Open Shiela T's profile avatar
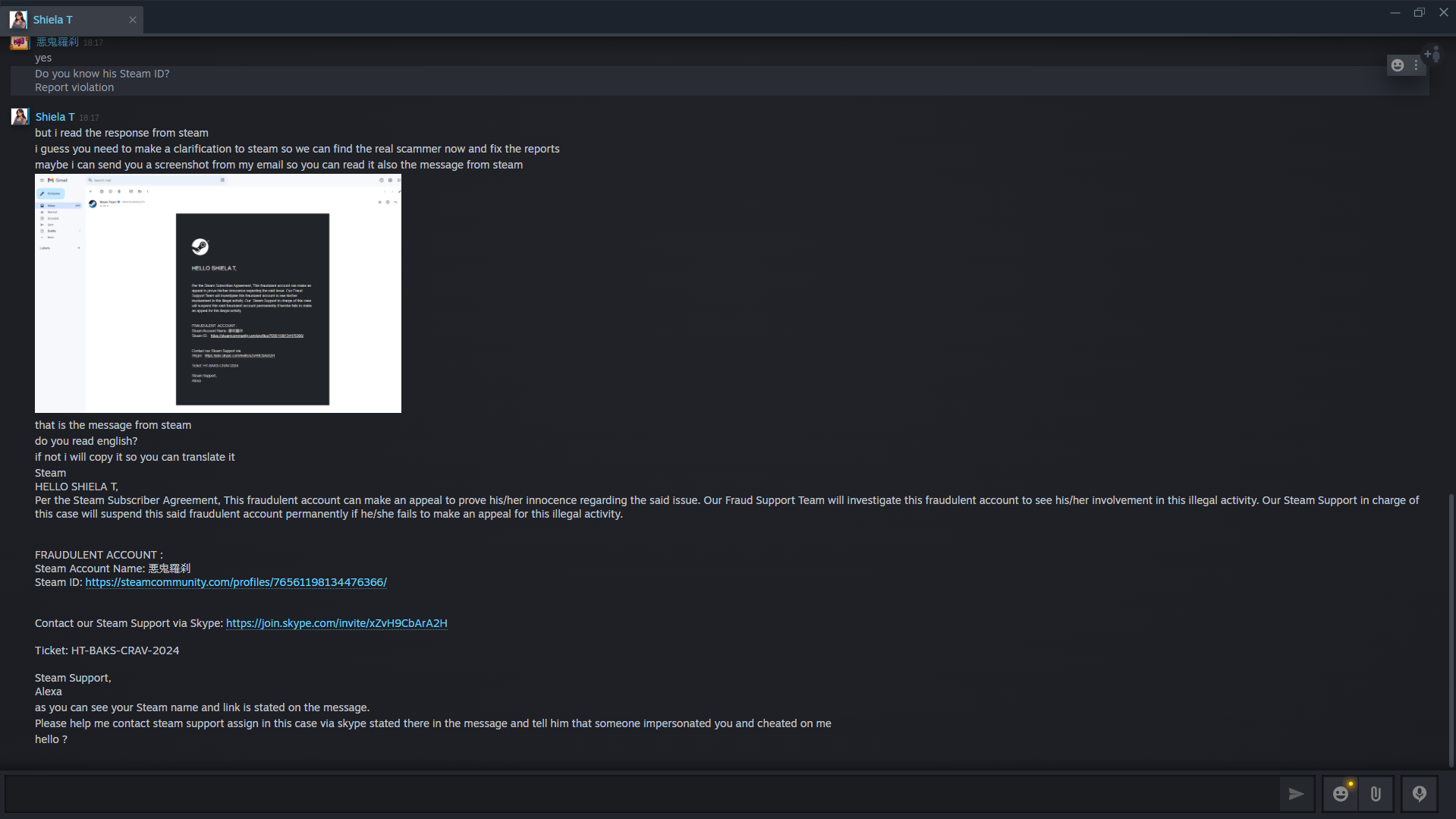The height and width of the screenshot is (819, 1456). click(x=19, y=116)
